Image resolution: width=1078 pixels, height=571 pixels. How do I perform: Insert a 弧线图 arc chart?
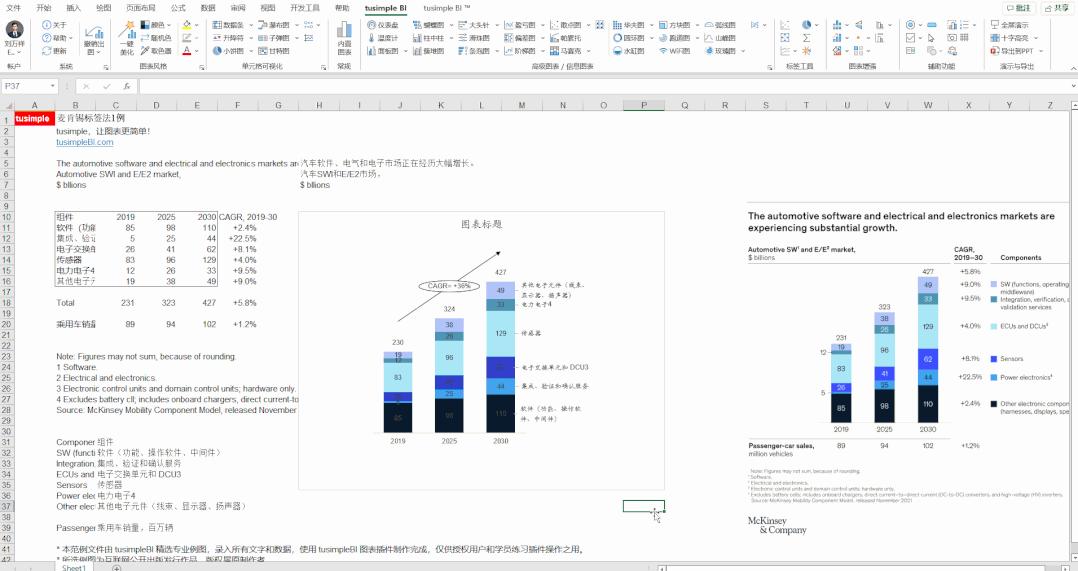pos(720,25)
